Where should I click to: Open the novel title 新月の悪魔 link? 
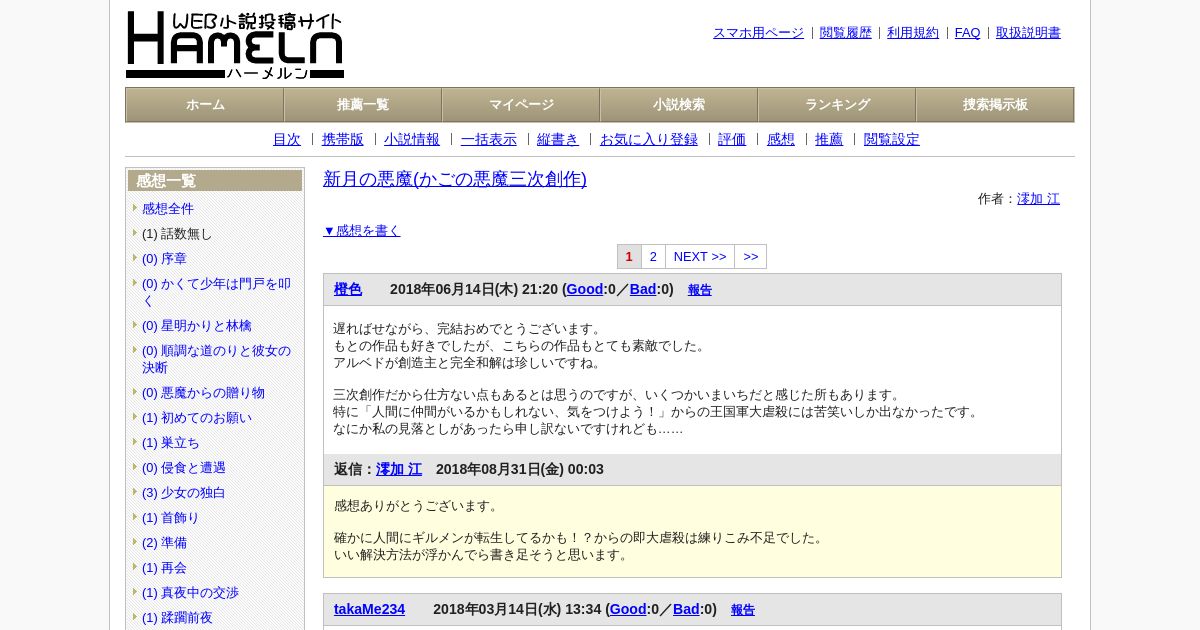pyautogui.click(x=455, y=179)
